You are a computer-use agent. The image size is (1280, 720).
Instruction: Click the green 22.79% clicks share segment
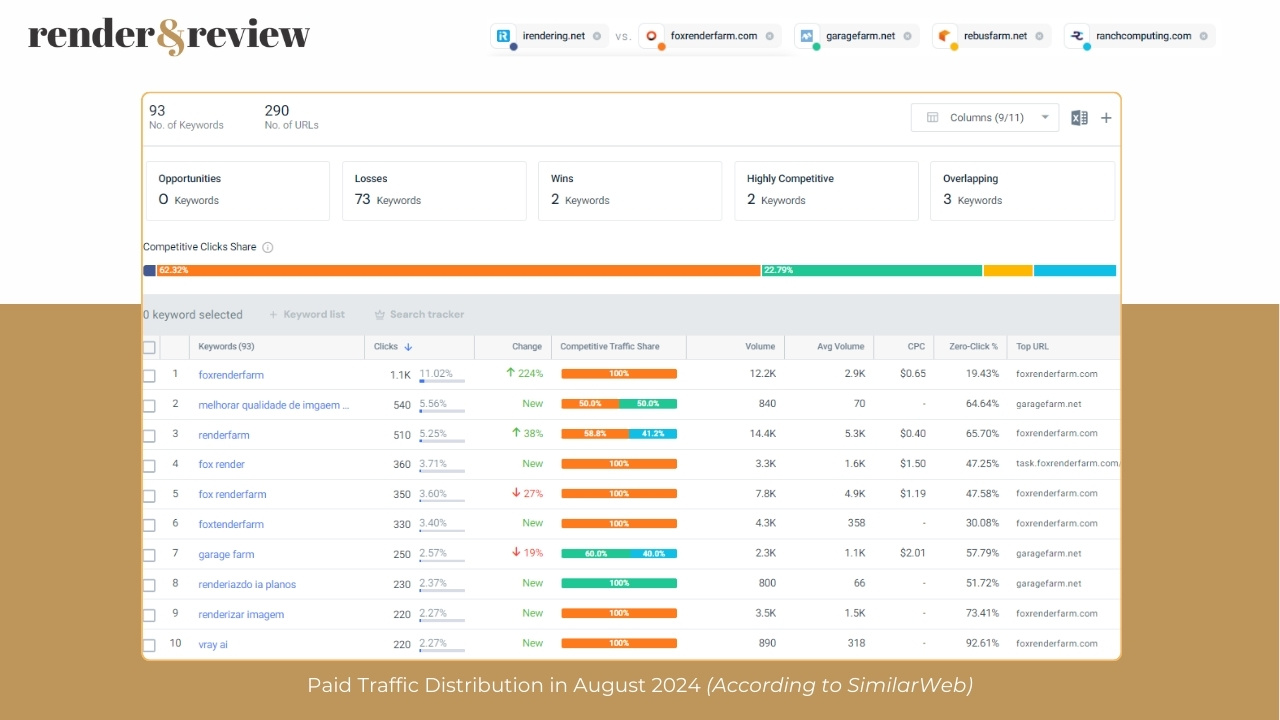pyautogui.click(x=872, y=270)
